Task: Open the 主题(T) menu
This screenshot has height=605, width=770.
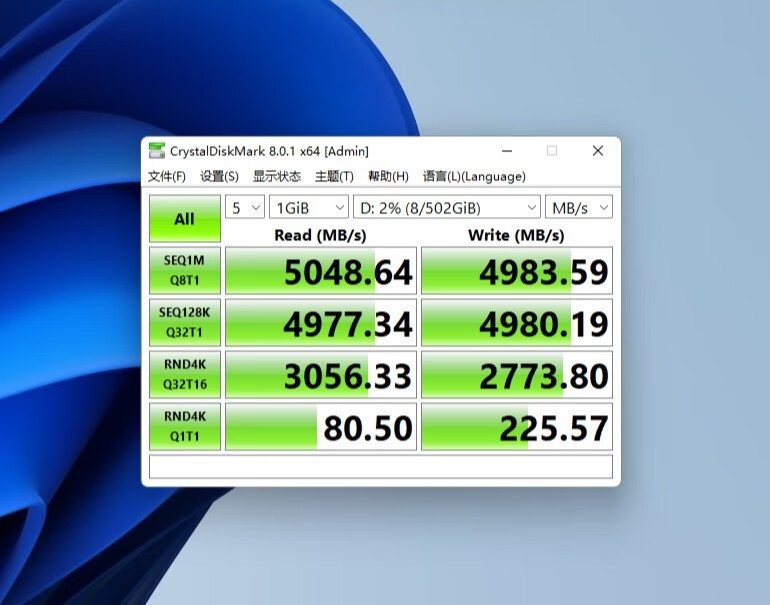Action: (x=334, y=176)
